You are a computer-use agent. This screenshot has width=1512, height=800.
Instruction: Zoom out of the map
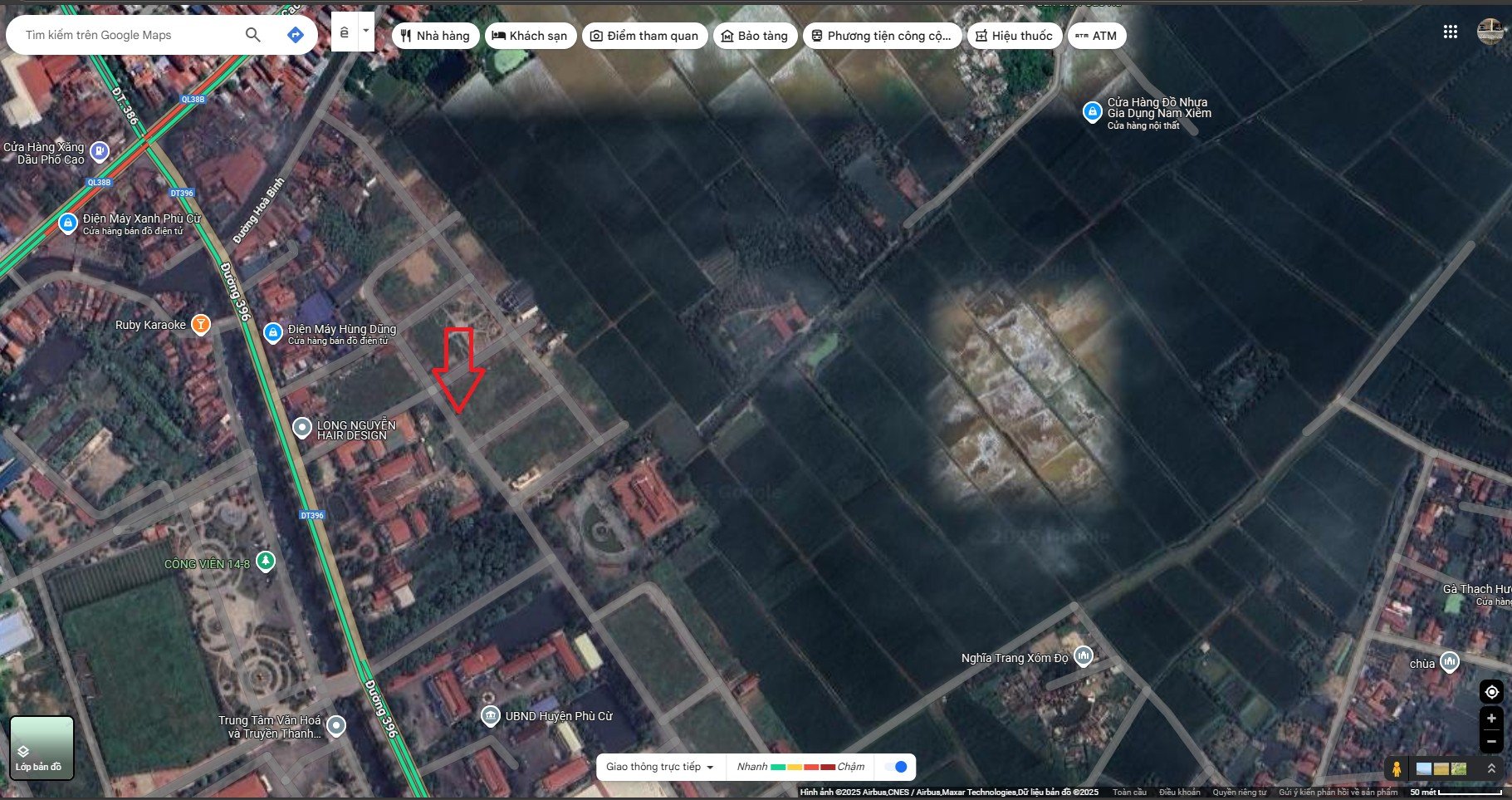pyautogui.click(x=1491, y=740)
